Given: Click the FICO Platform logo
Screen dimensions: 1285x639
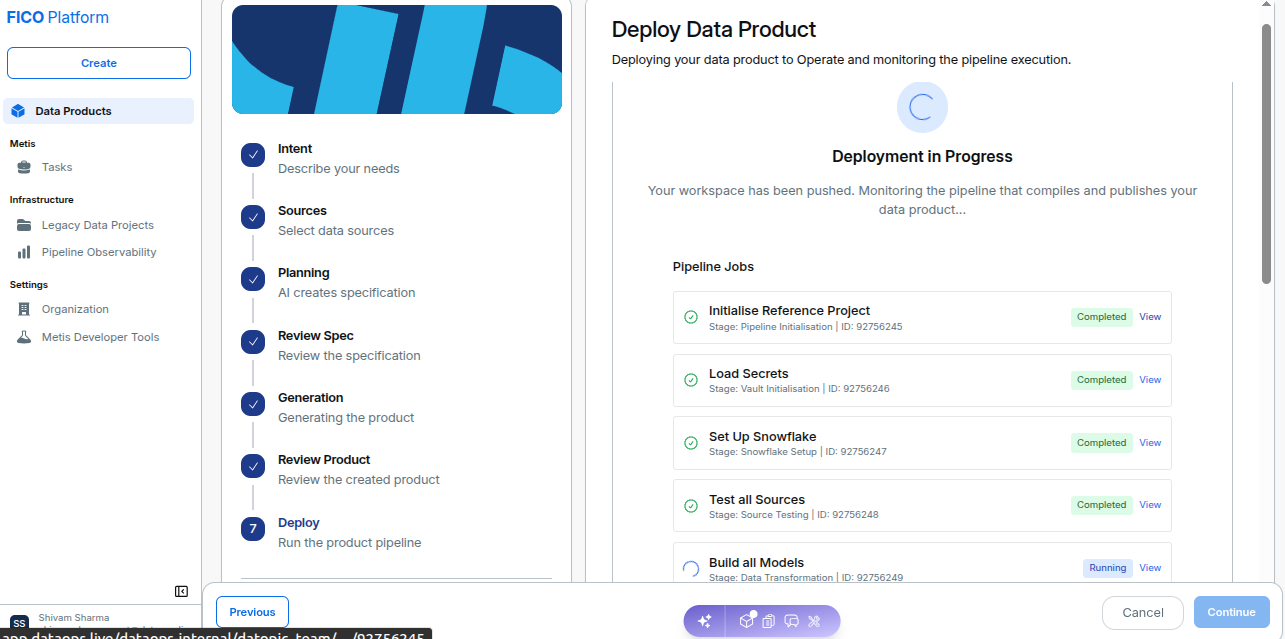Looking at the screenshot, I should tap(58, 17).
